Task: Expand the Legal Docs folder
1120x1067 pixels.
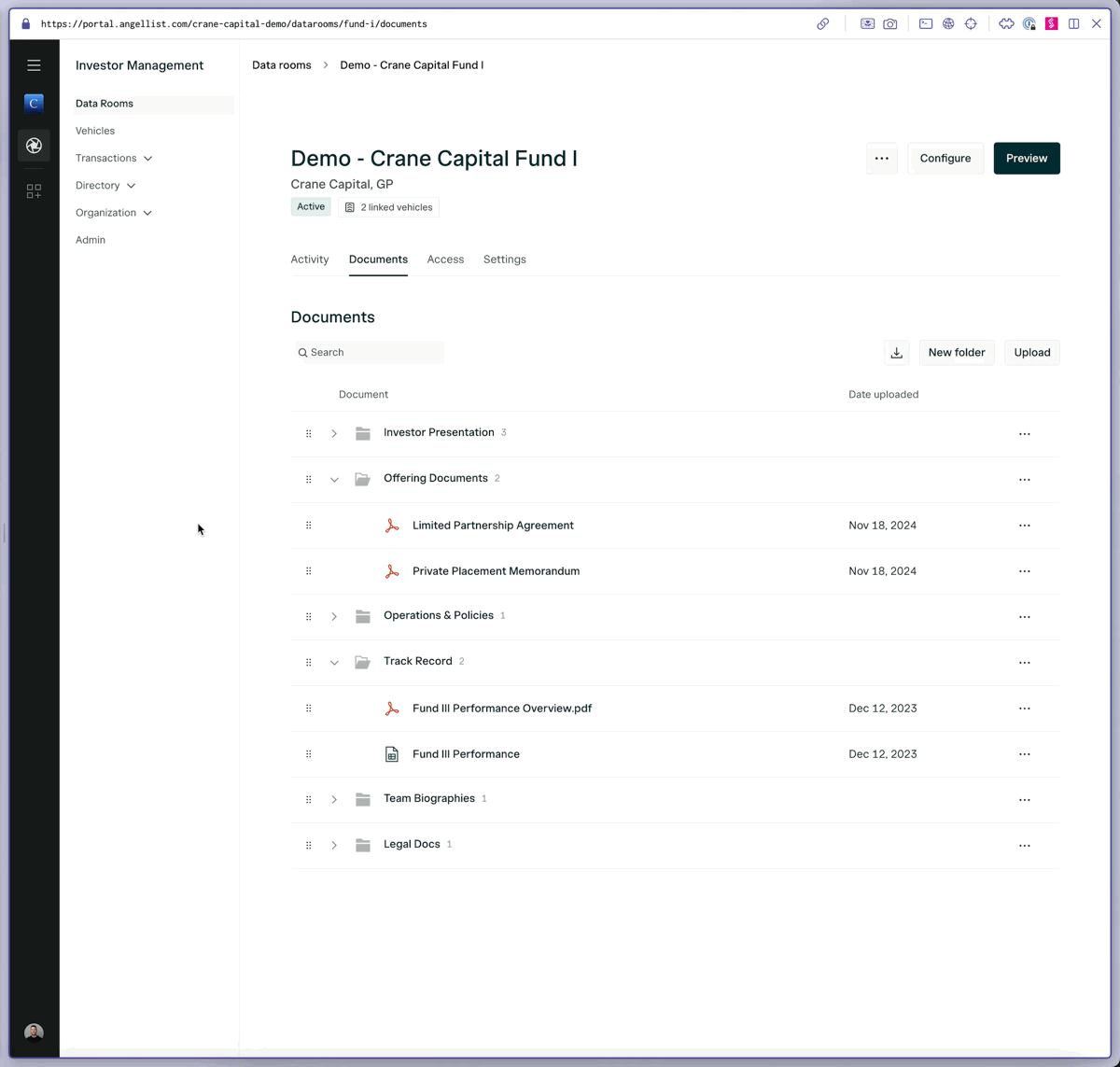Action: (x=334, y=846)
